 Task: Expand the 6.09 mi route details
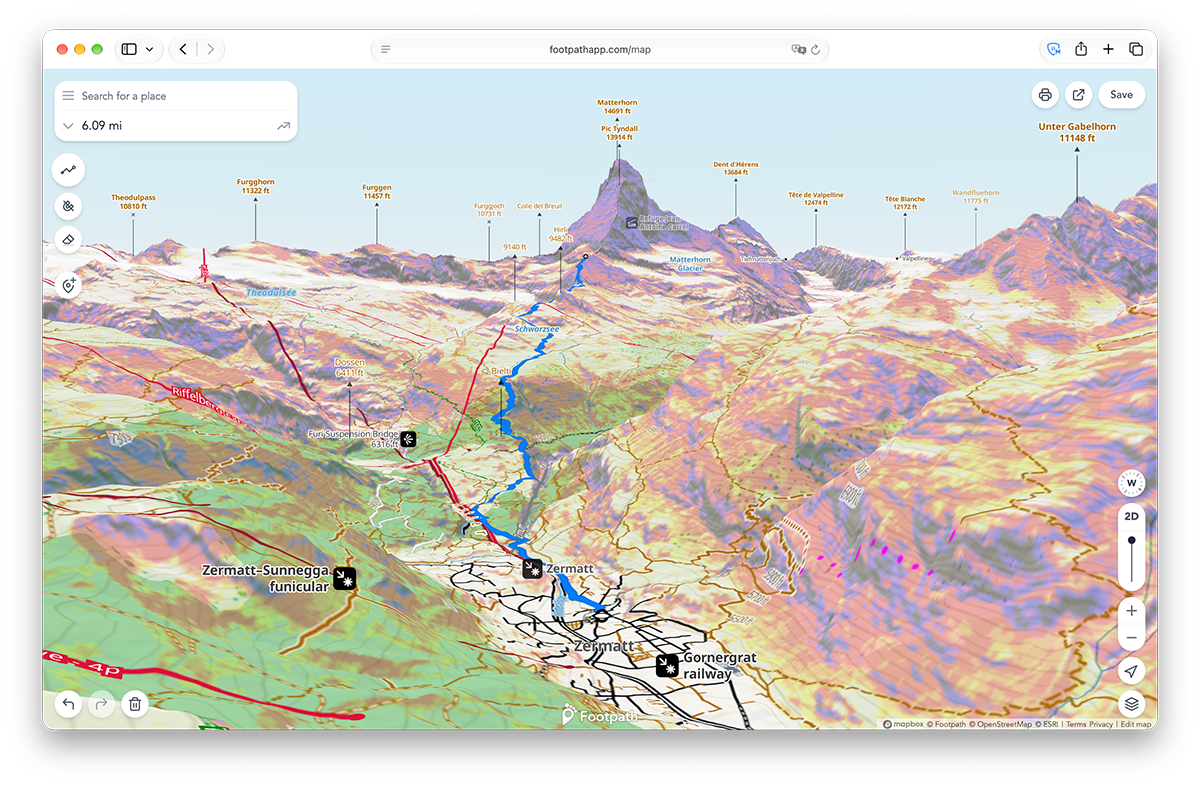tap(68, 126)
